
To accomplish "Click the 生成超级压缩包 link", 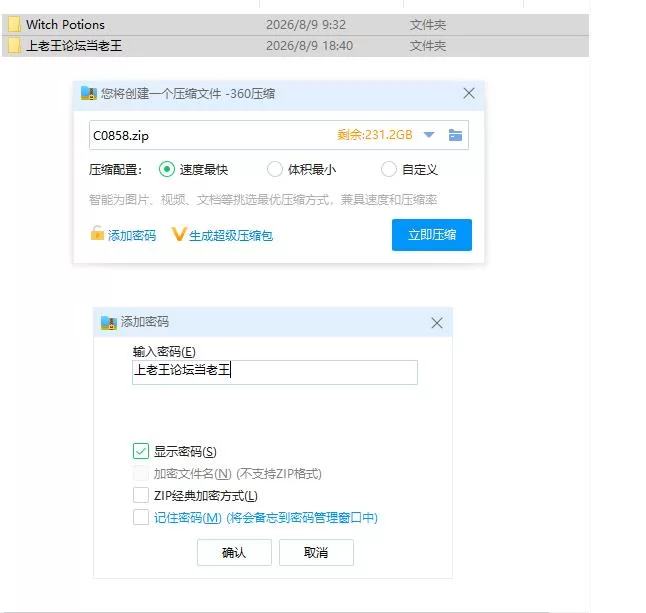I will 231,235.
